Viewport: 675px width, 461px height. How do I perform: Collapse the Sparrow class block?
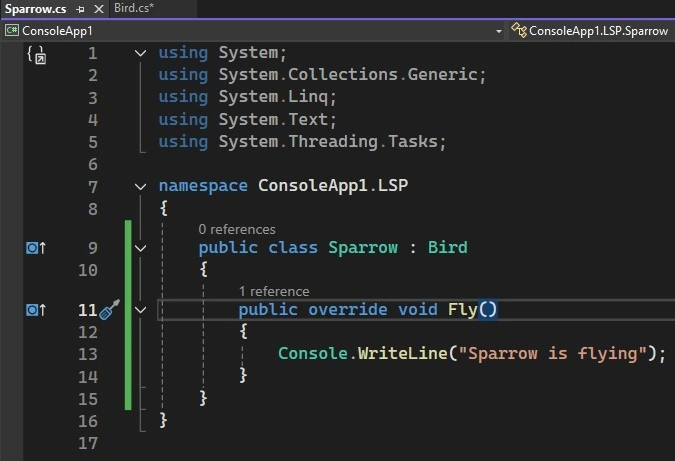click(140, 248)
